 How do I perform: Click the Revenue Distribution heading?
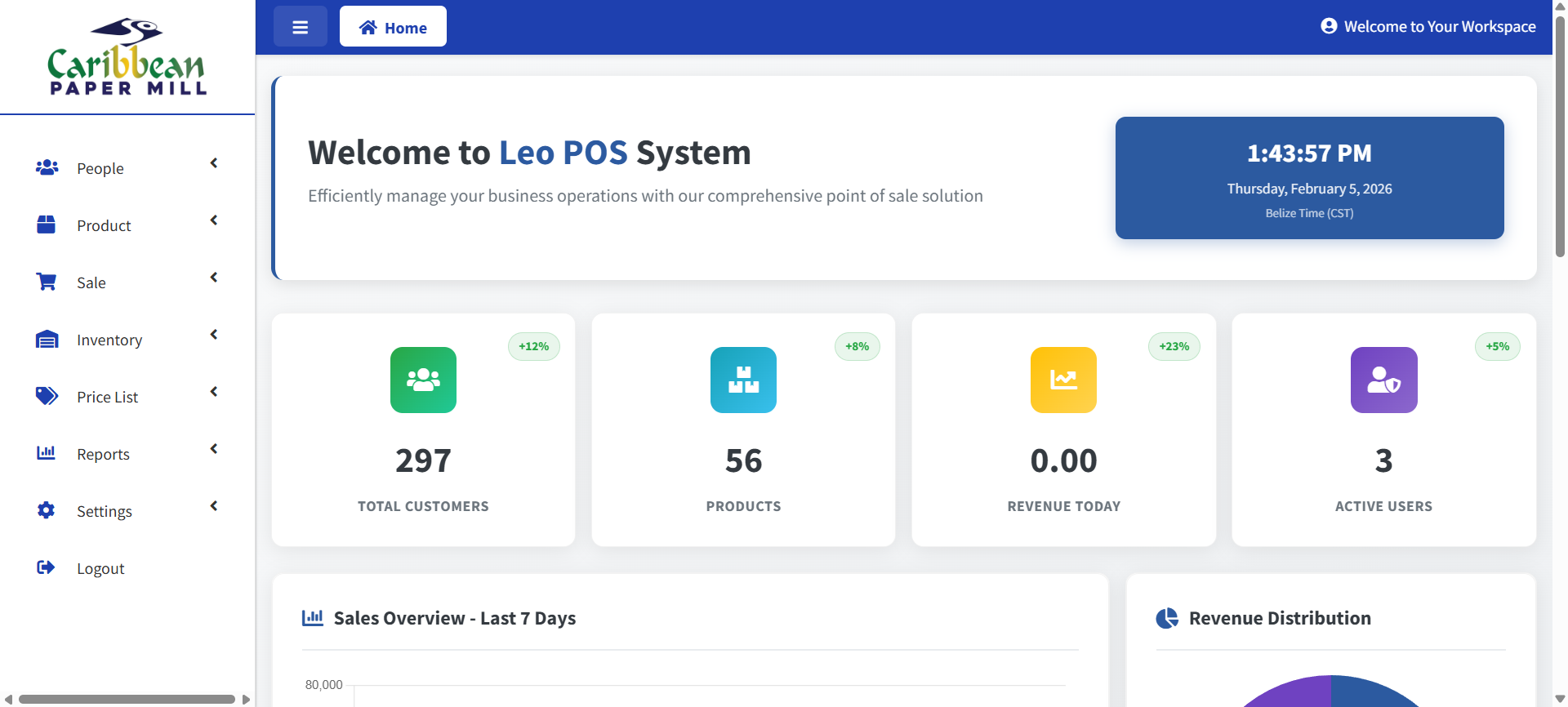click(1280, 618)
